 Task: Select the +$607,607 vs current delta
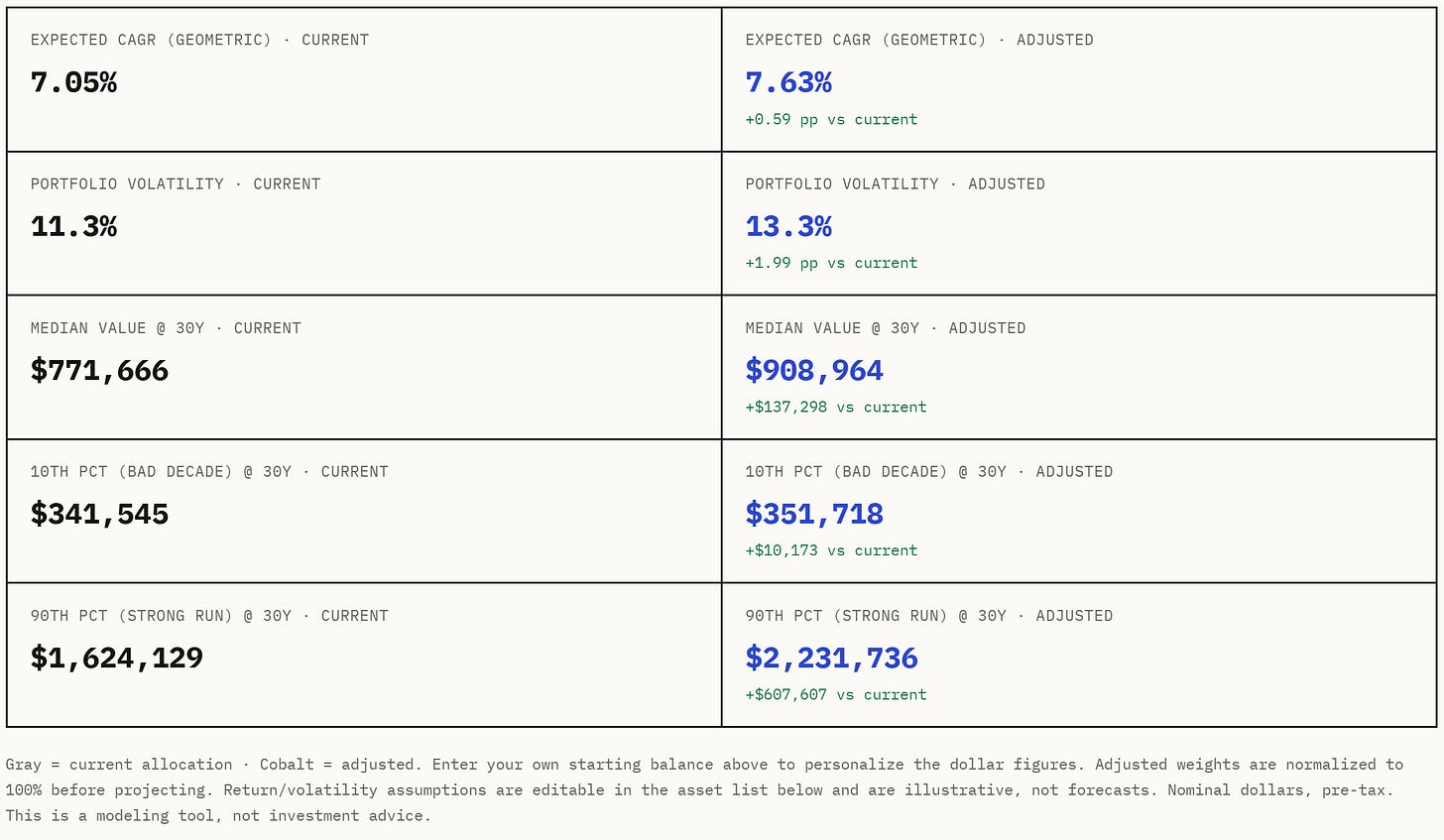pyautogui.click(x=836, y=695)
